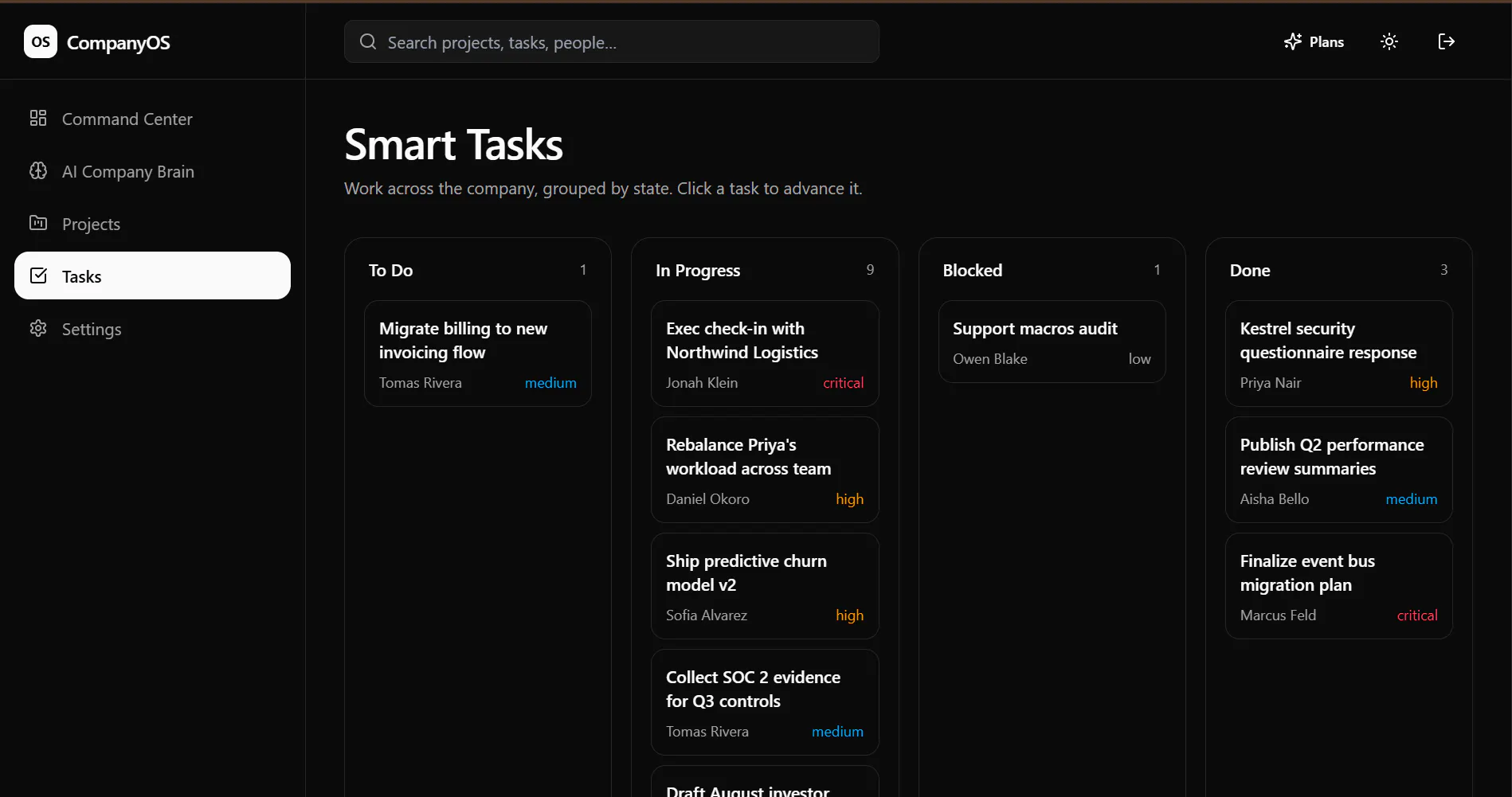Click the critical label on Northwind Logistics task

pos(843,383)
